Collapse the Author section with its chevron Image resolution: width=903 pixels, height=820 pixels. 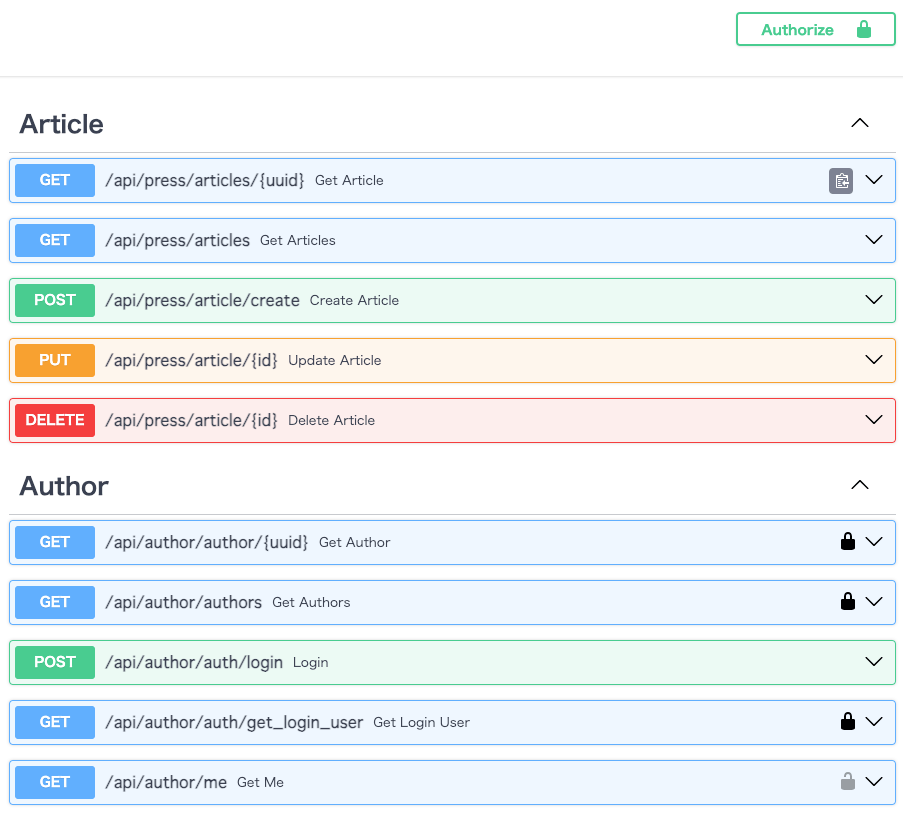859,486
